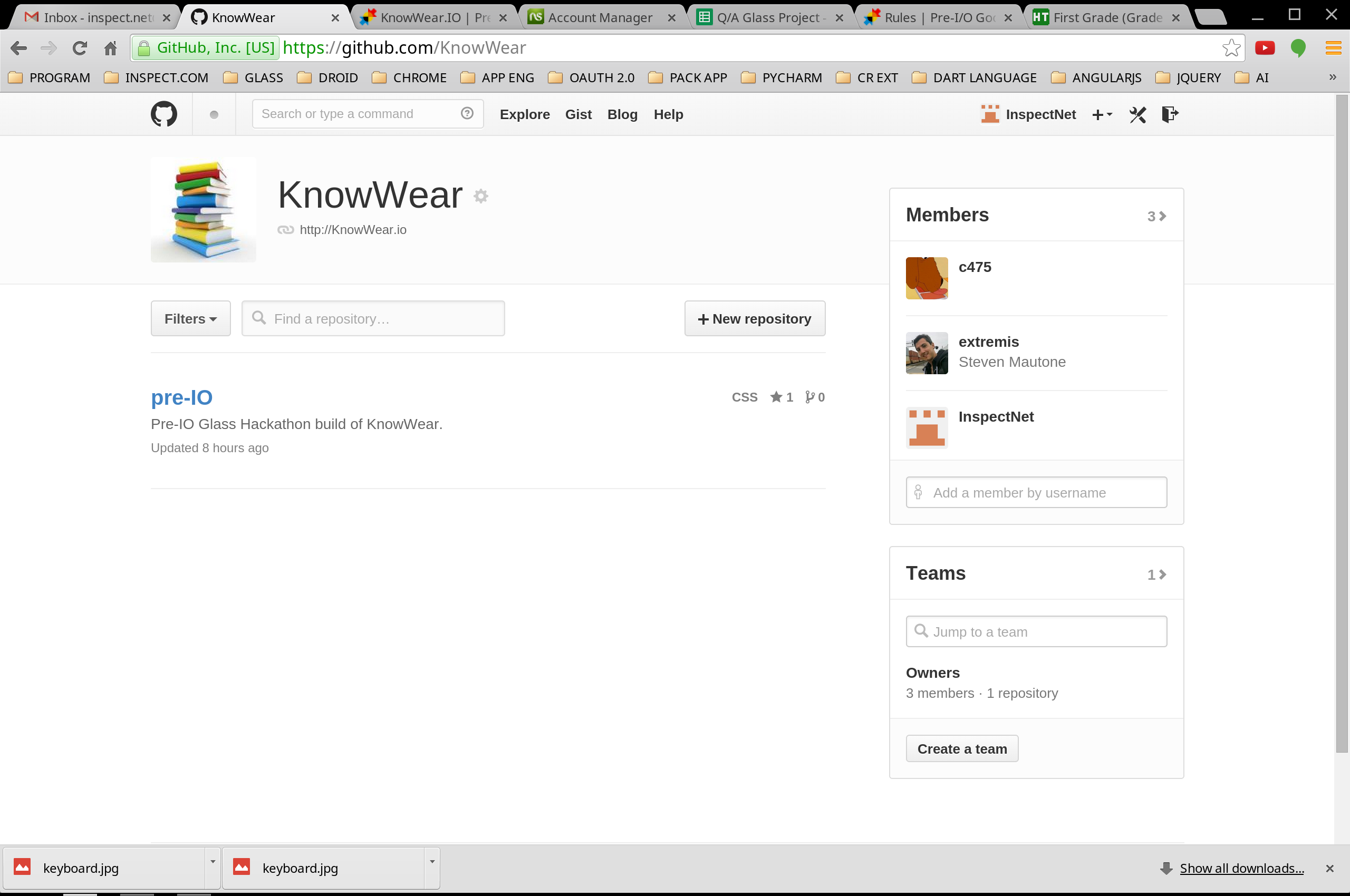Click the search help question mark icon
1350x896 pixels.
pos(467,113)
